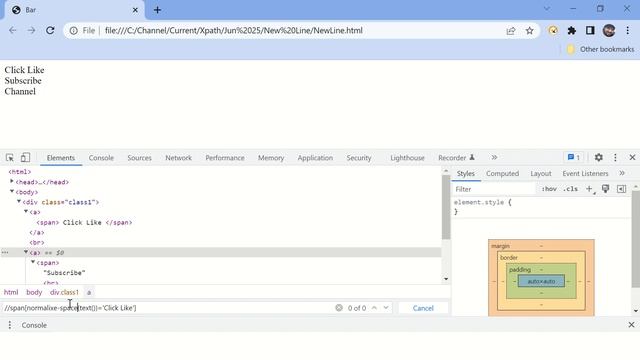
Task: Toggle the :hov element state button
Action: [x=549, y=189]
